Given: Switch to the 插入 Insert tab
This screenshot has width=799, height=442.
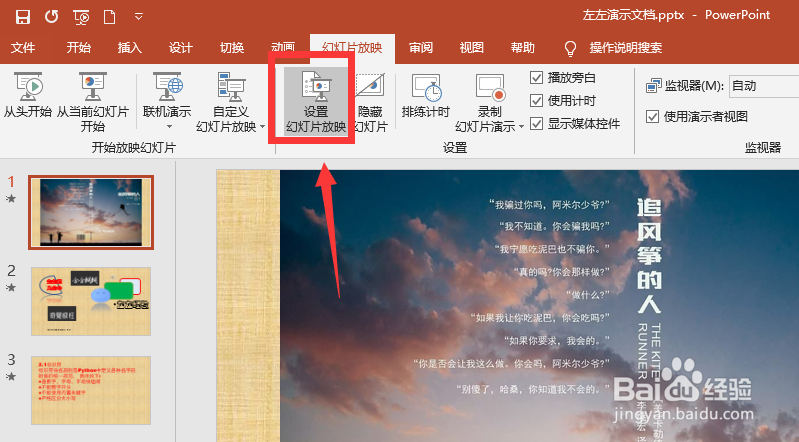Looking at the screenshot, I should (x=129, y=48).
